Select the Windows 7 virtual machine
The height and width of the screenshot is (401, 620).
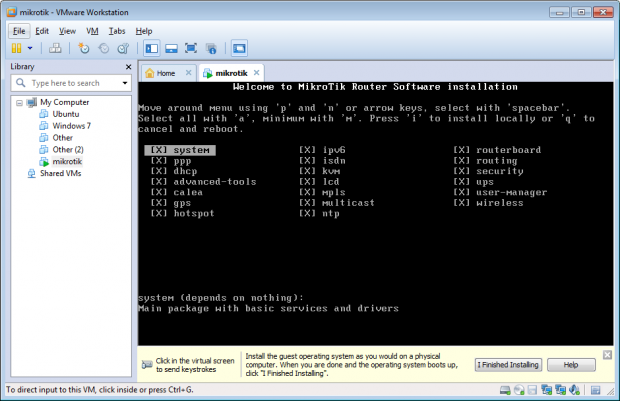tap(72, 126)
